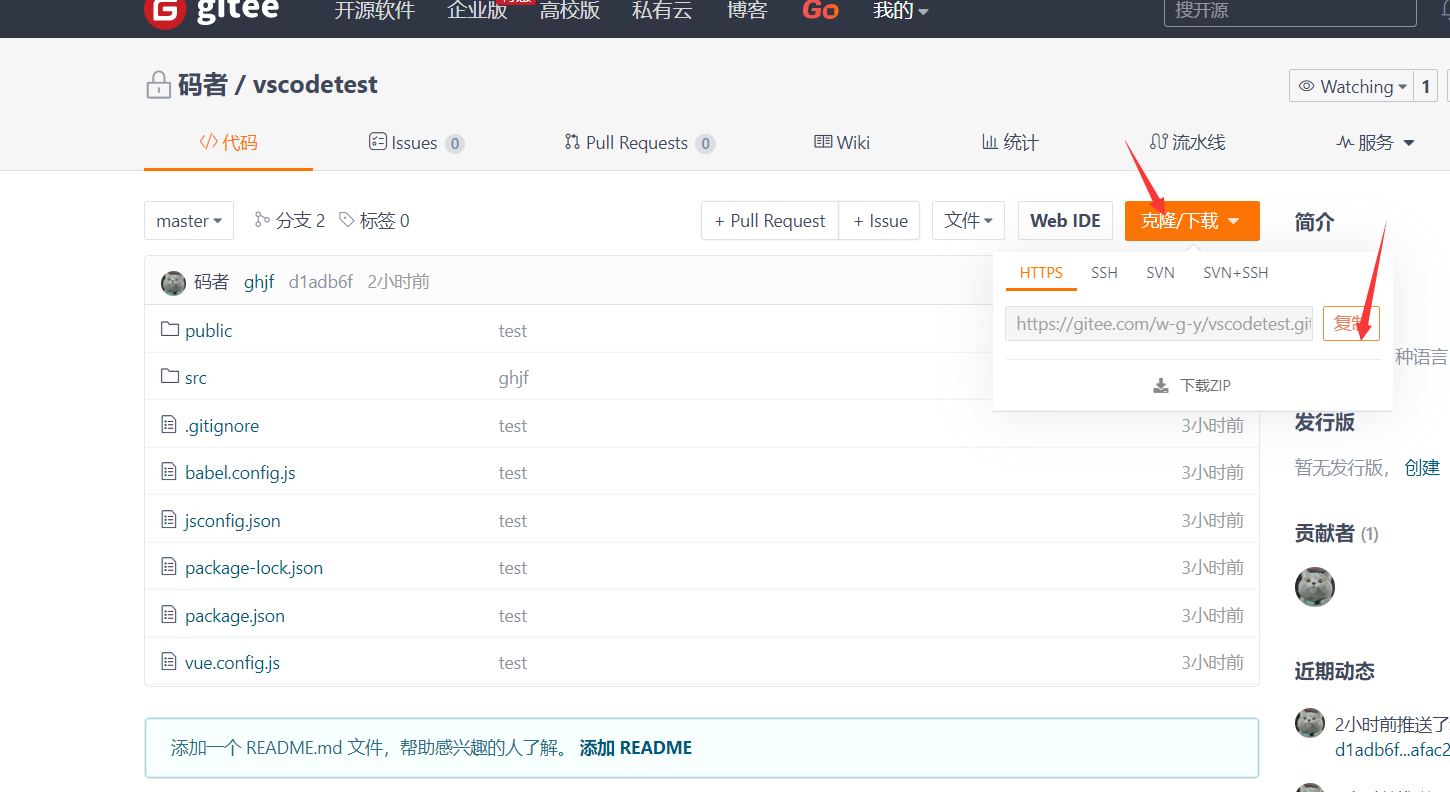Image resolution: width=1450 pixels, height=792 pixels.
Task: Click the vue.config.js file icon
Action: [x=169, y=661]
